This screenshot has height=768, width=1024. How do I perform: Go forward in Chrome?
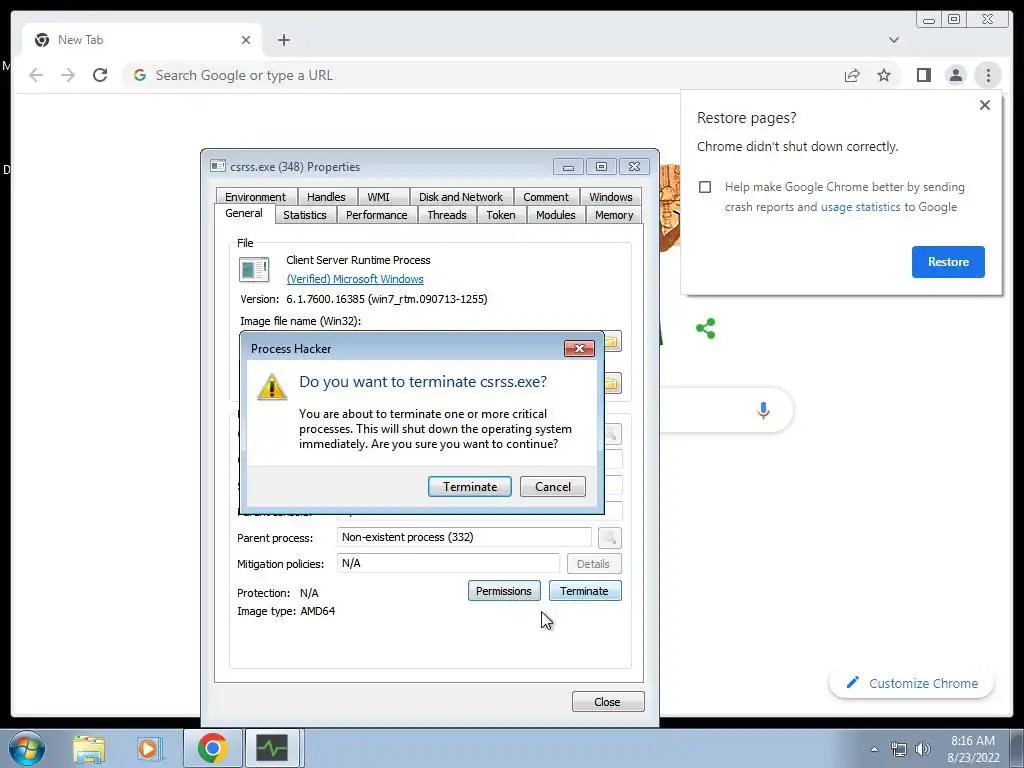point(68,75)
